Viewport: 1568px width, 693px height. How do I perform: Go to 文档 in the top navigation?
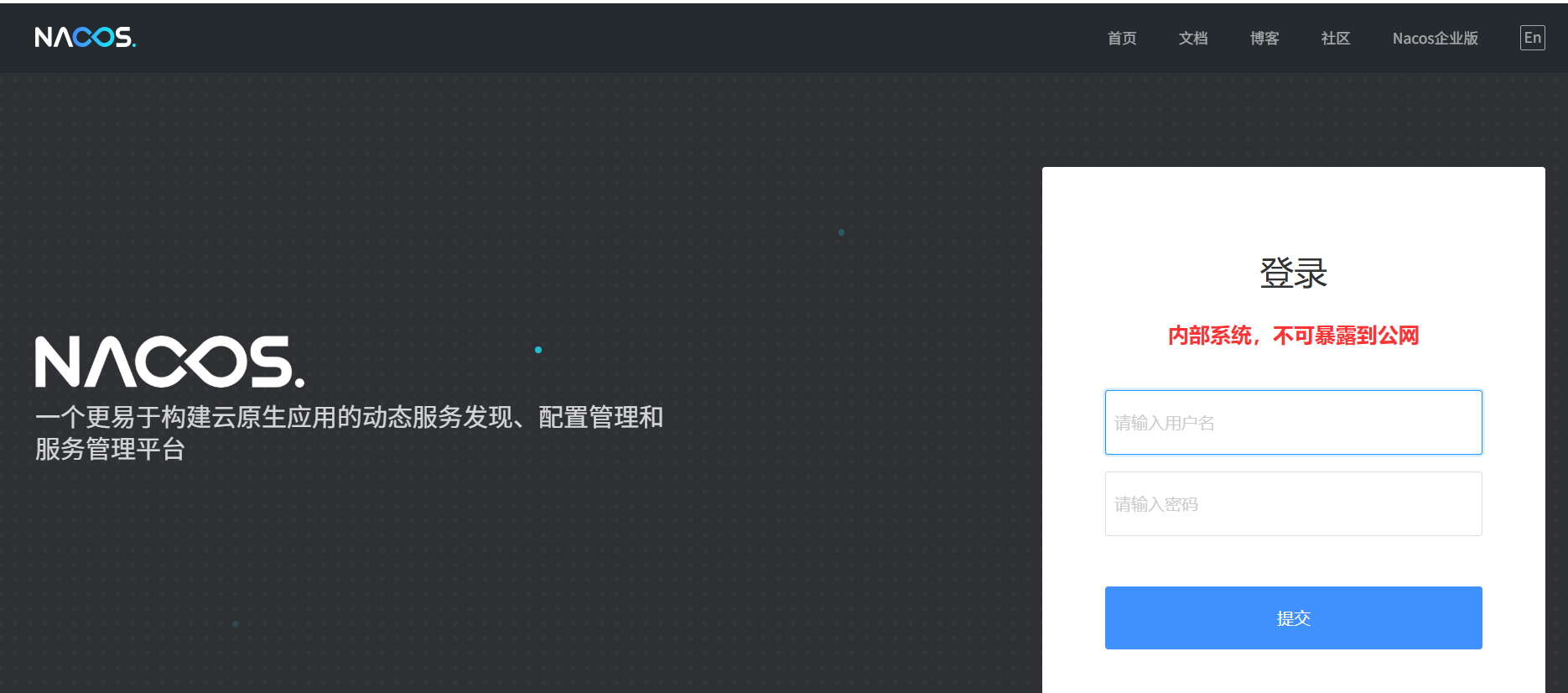pyautogui.click(x=1193, y=39)
